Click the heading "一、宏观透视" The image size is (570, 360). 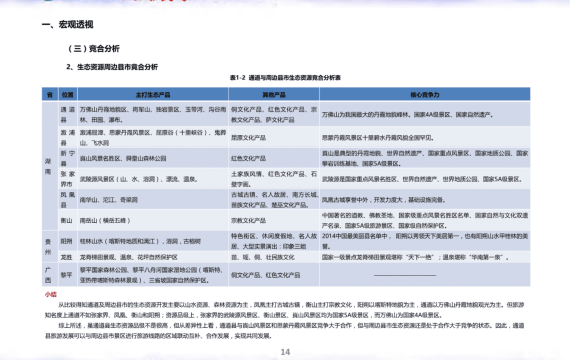(68, 25)
